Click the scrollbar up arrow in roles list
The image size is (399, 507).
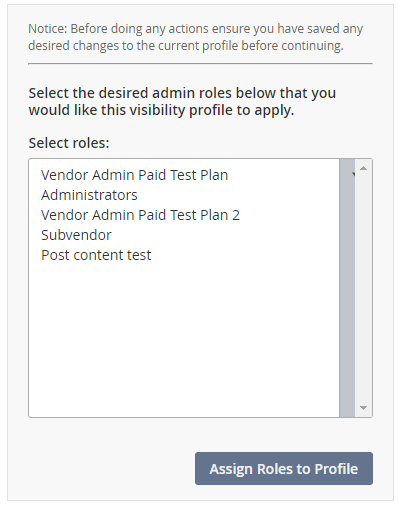coord(363,169)
